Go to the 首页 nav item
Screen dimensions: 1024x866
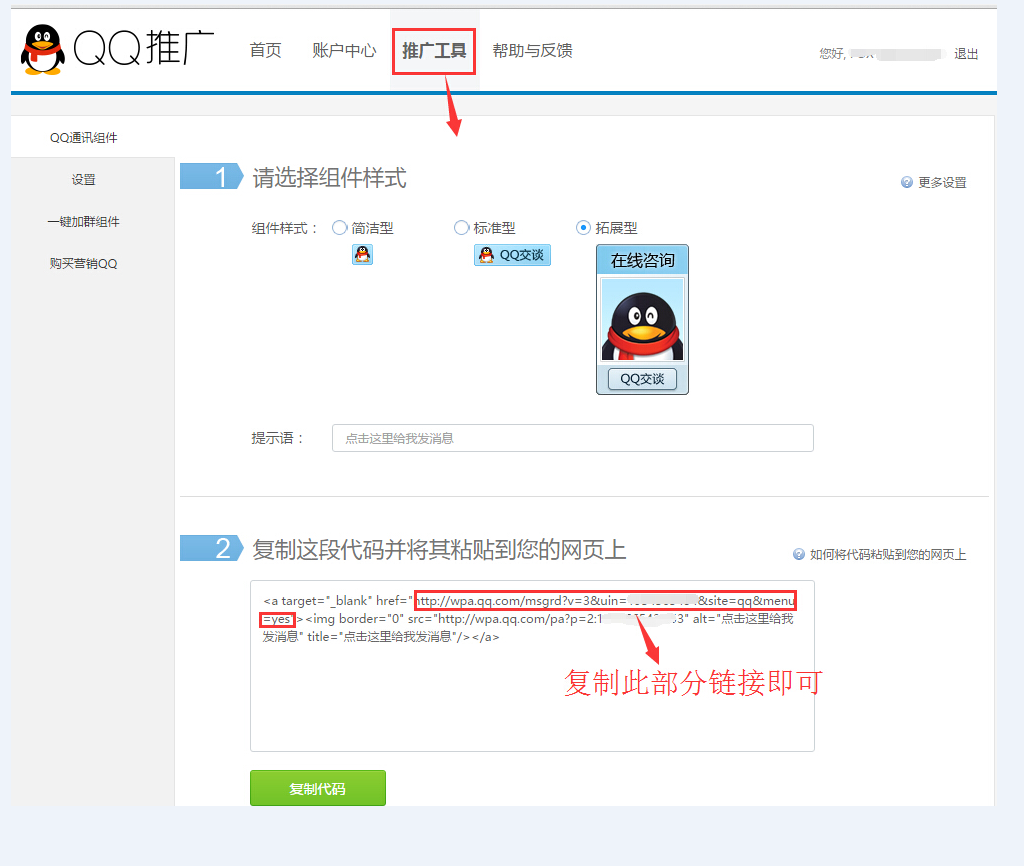click(x=265, y=50)
